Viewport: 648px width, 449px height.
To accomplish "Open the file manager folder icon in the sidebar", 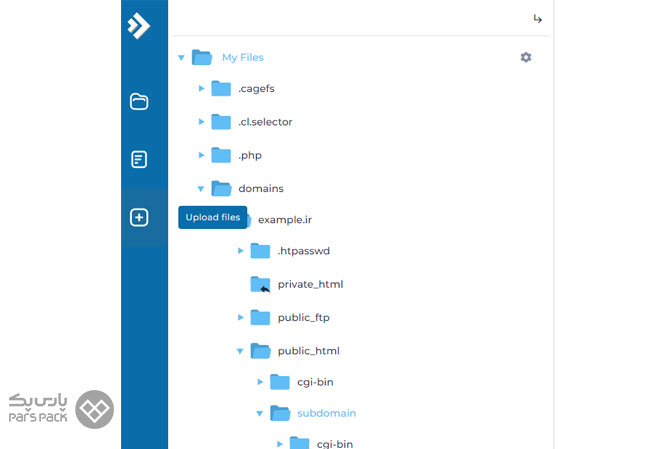I will [139, 101].
